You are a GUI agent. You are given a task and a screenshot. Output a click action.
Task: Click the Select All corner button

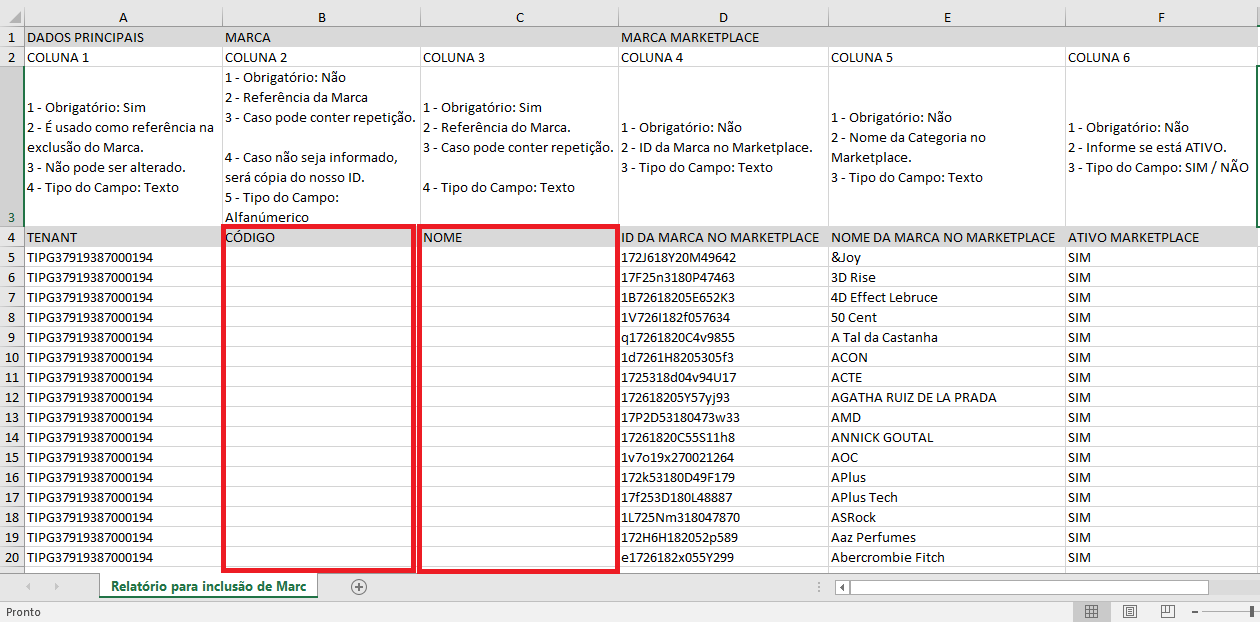[x=11, y=18]
